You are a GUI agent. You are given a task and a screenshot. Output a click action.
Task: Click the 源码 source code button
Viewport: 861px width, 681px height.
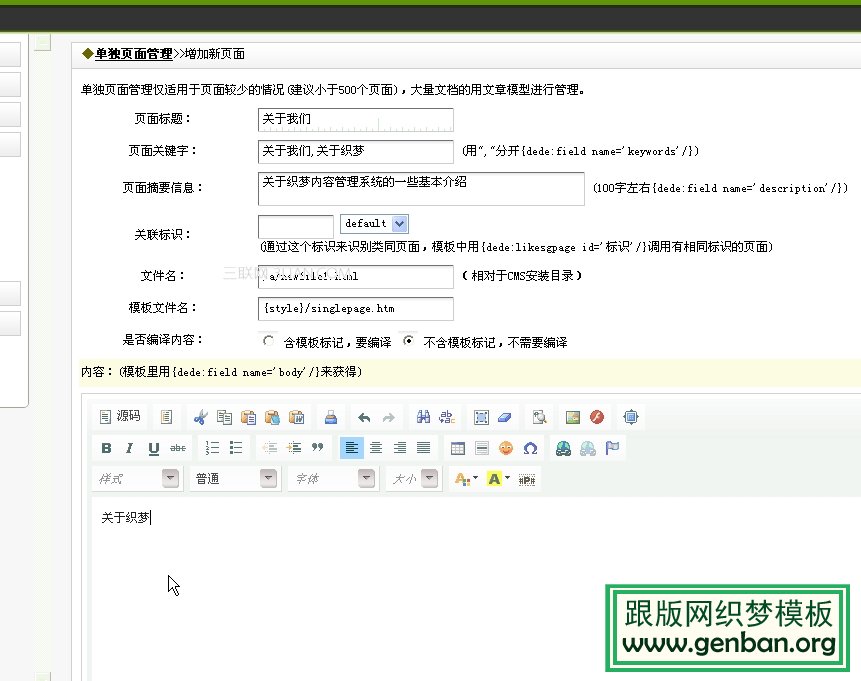119,417
